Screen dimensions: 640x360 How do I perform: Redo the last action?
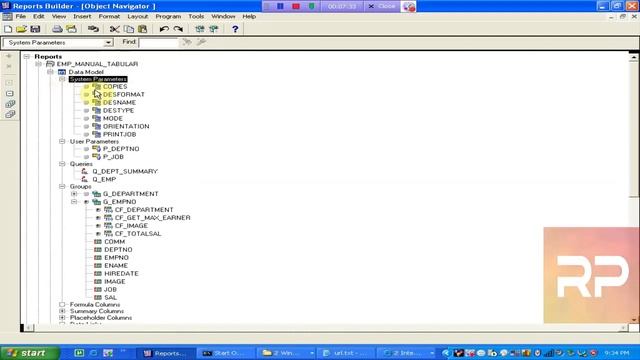[178, 29]
